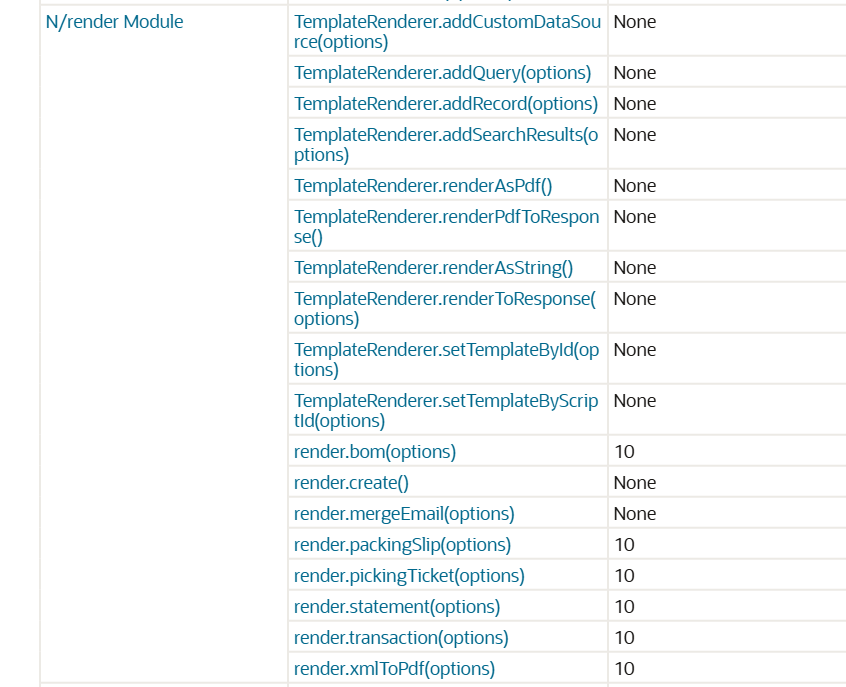Open TemplateRenderer.setTemplateById(options) link

[445, 359]
